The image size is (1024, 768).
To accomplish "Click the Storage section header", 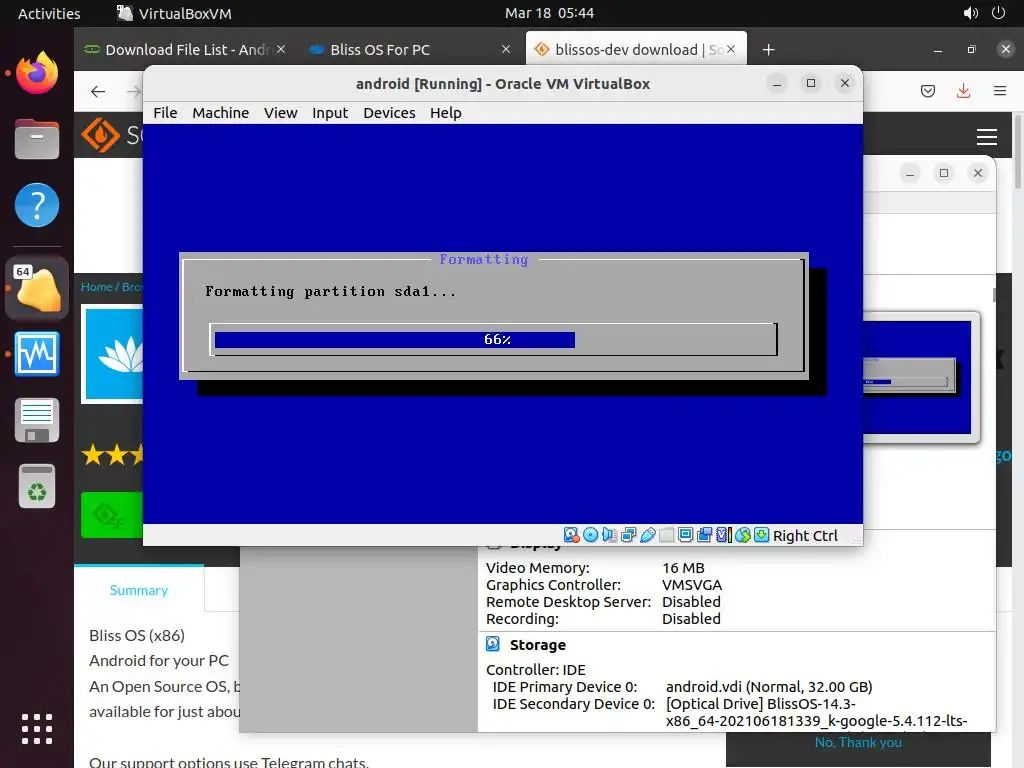I will click(x=537, y=645).
